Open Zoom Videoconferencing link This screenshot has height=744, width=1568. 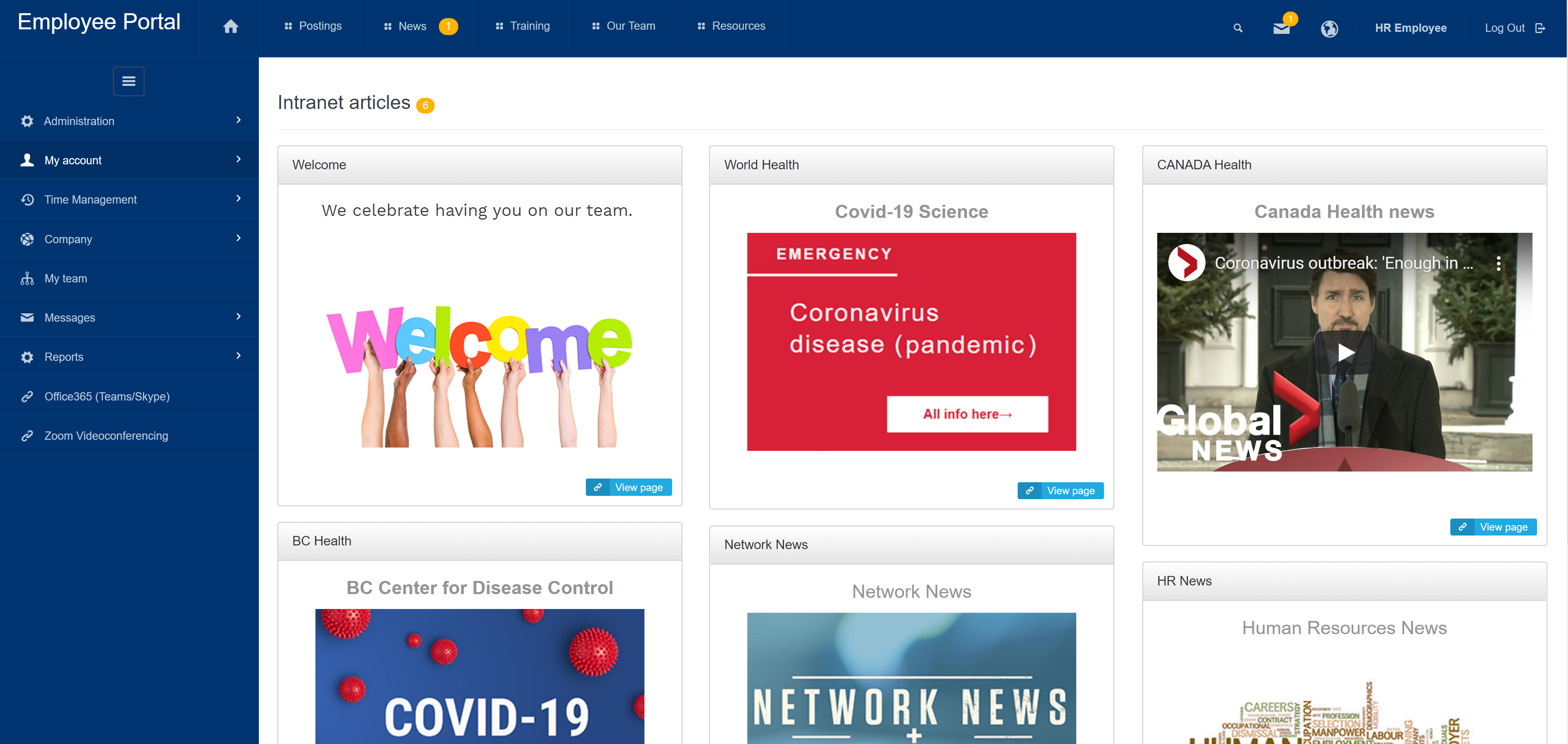(x=129, y=436)
